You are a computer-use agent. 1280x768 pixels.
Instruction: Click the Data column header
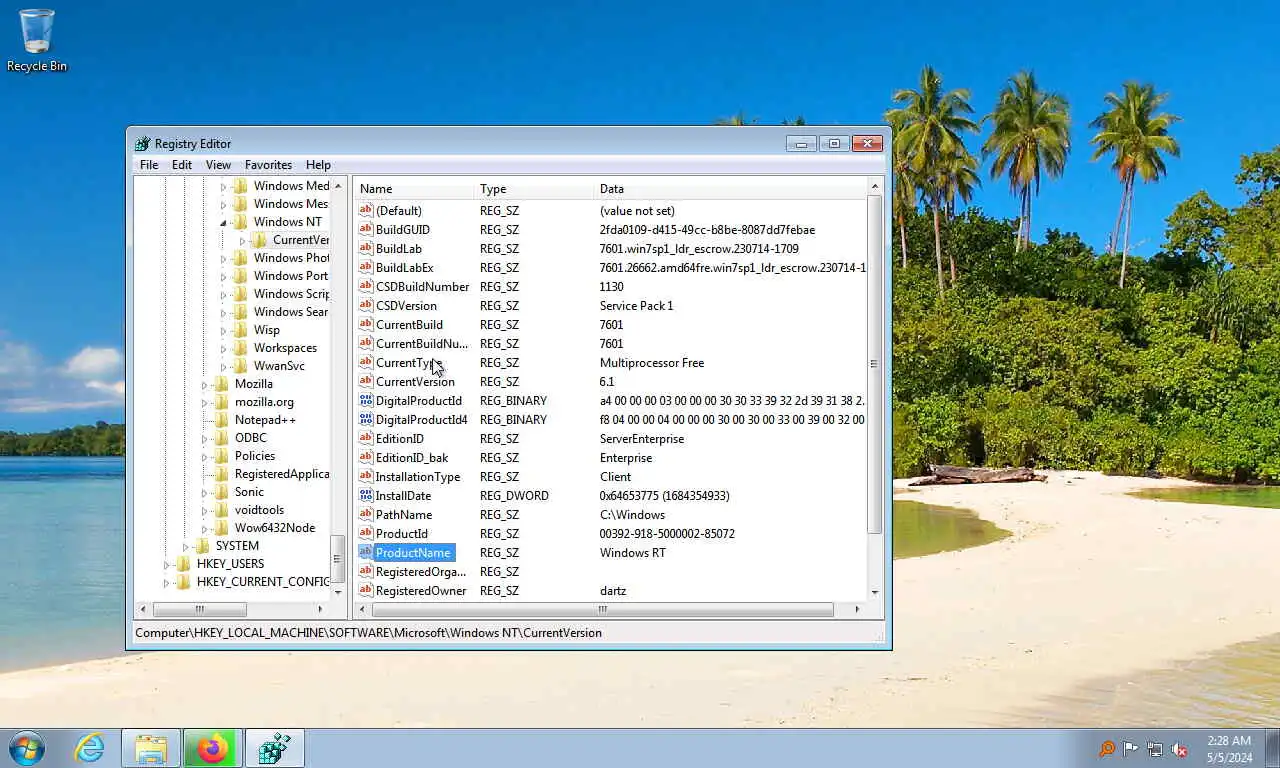click(731, 189)
